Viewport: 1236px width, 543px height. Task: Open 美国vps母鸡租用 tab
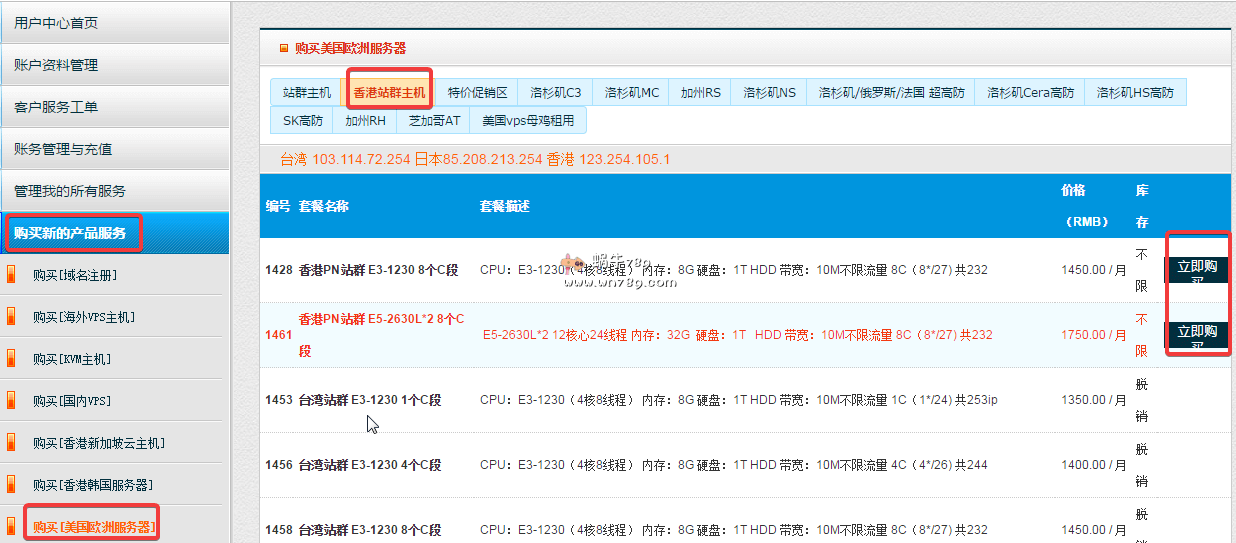pyautogui.click(x=528, y=120)
